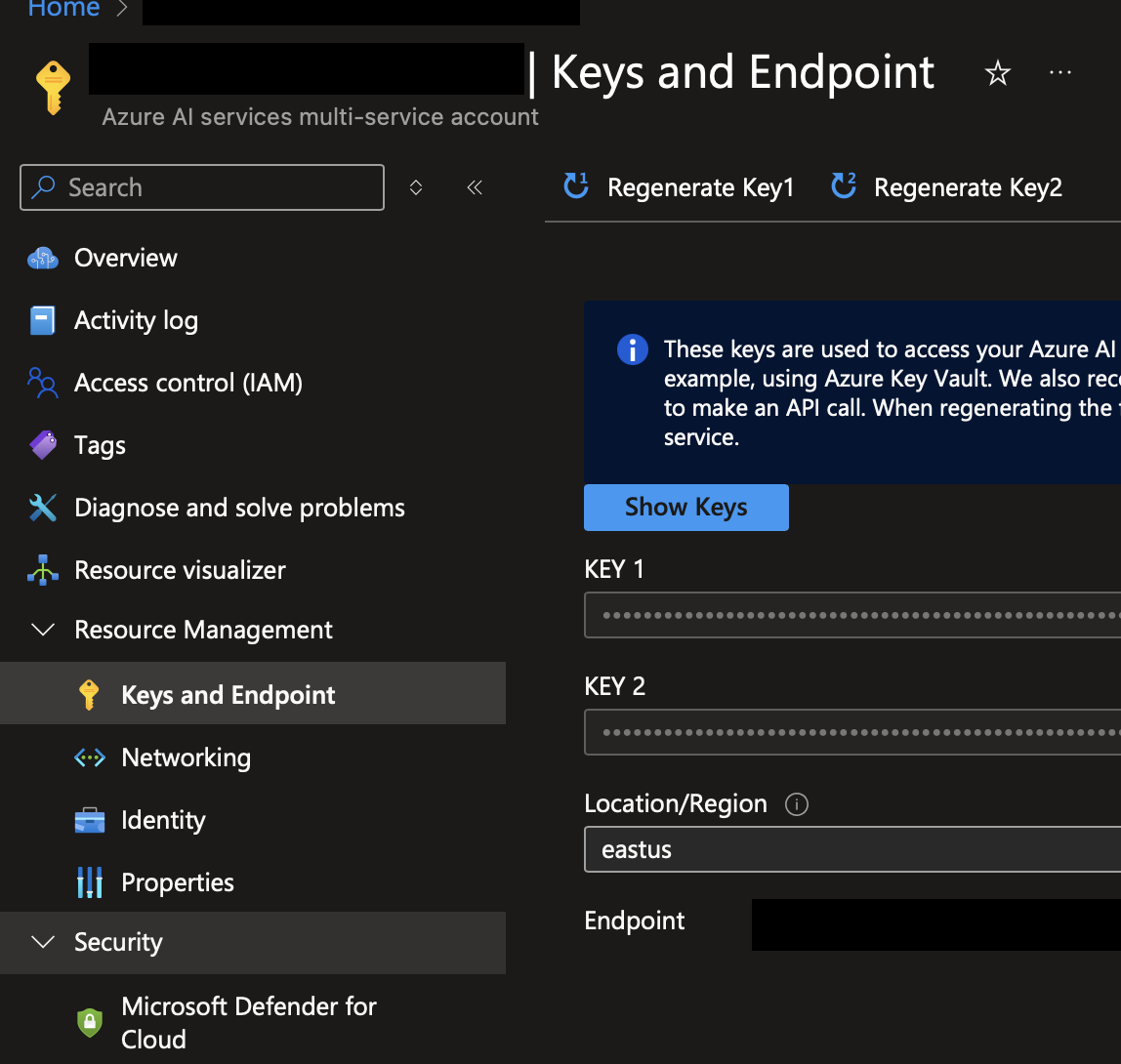Click the Regenerate Key1 refresh icon
Screen dimensions: 1121x1064
coord(575,185)
